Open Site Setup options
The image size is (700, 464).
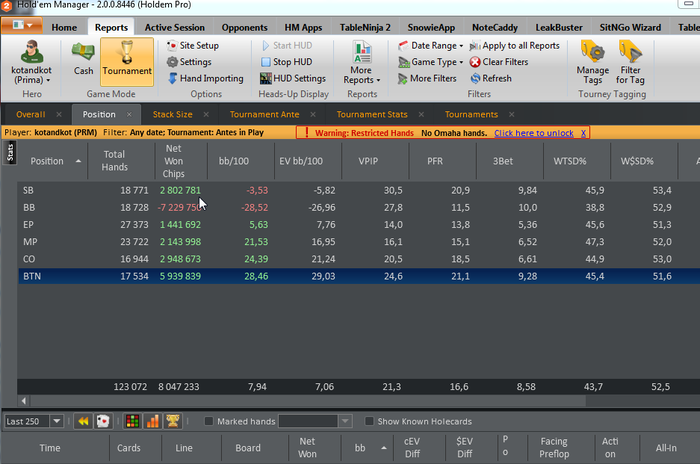(x=193, y=46)
